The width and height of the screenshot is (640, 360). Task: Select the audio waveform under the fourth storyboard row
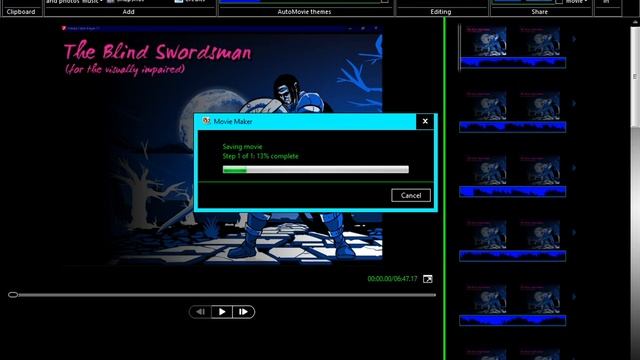pos(513,256)
